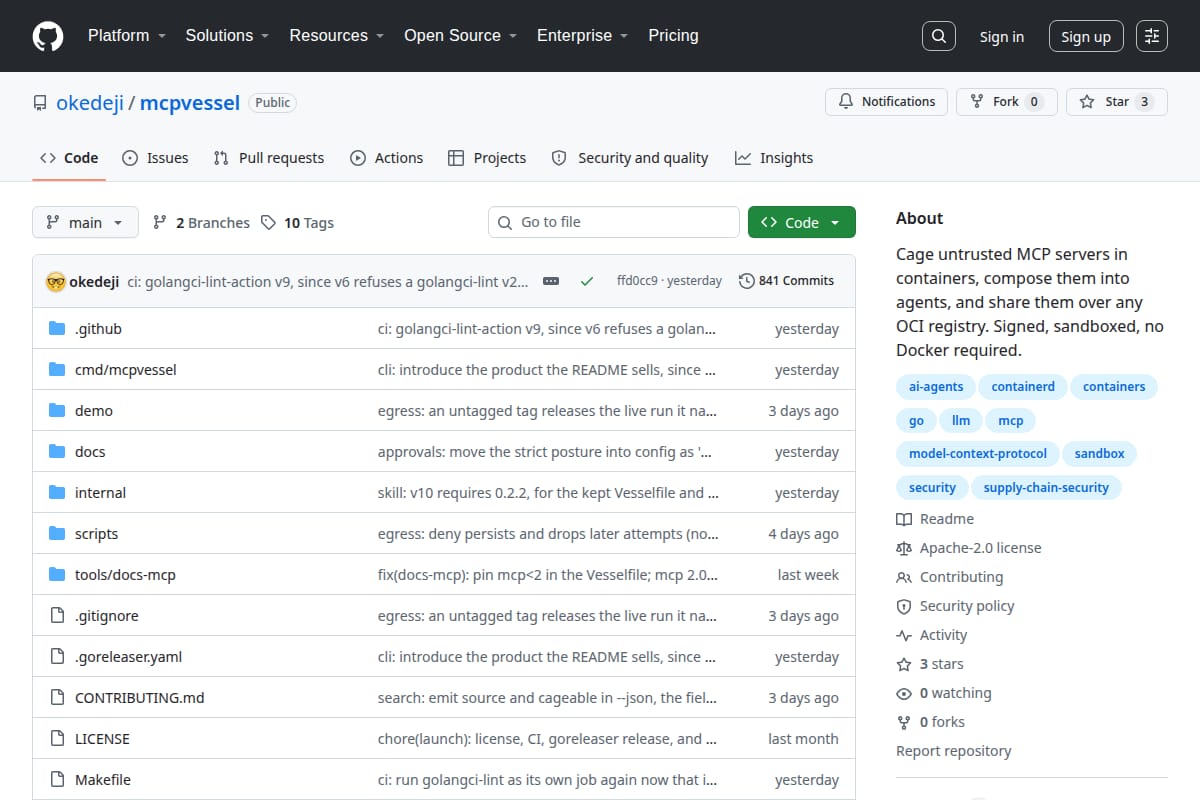
Task: Click the repository icon before okedeji
Action: click(40, 103)
